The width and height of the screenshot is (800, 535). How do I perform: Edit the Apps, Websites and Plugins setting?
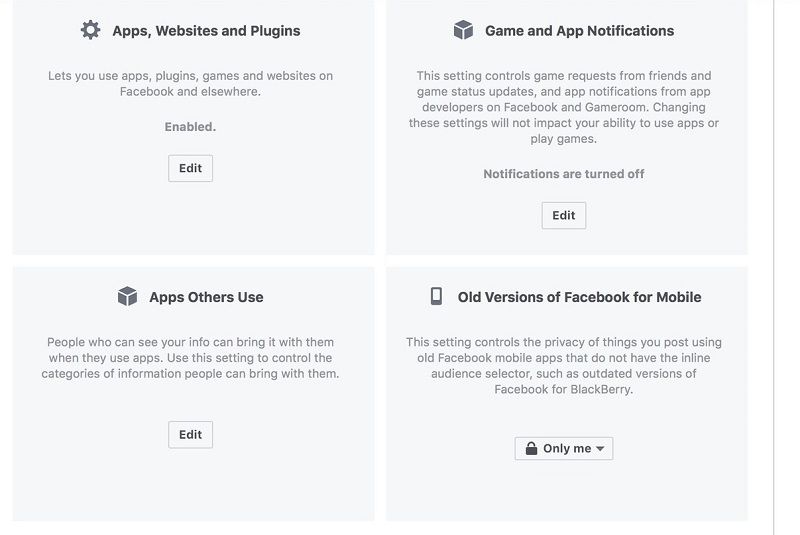(190, 168)
